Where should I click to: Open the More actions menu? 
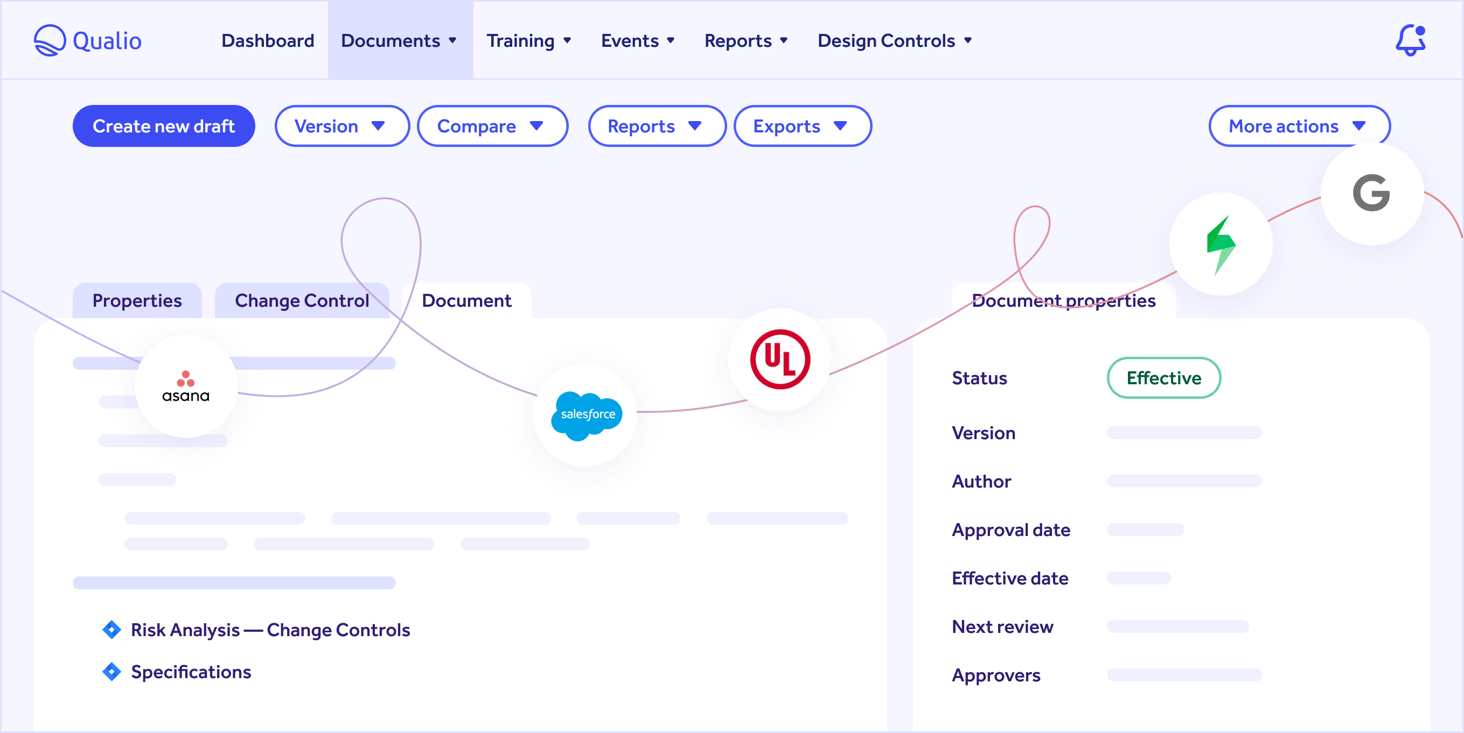(1299, 126)
